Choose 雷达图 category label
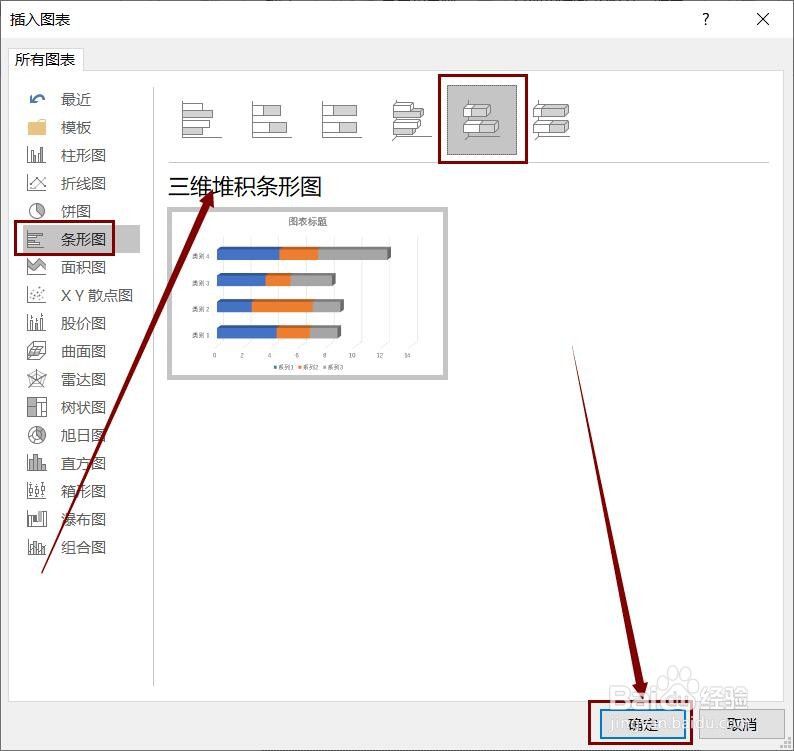 (x=84, y=379)
